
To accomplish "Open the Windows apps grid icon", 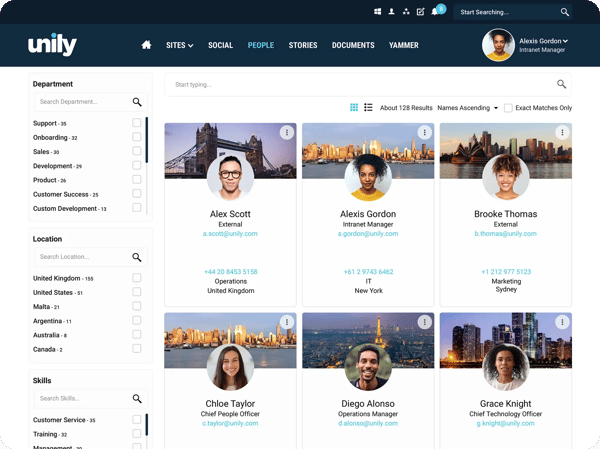I will [377, 12].
